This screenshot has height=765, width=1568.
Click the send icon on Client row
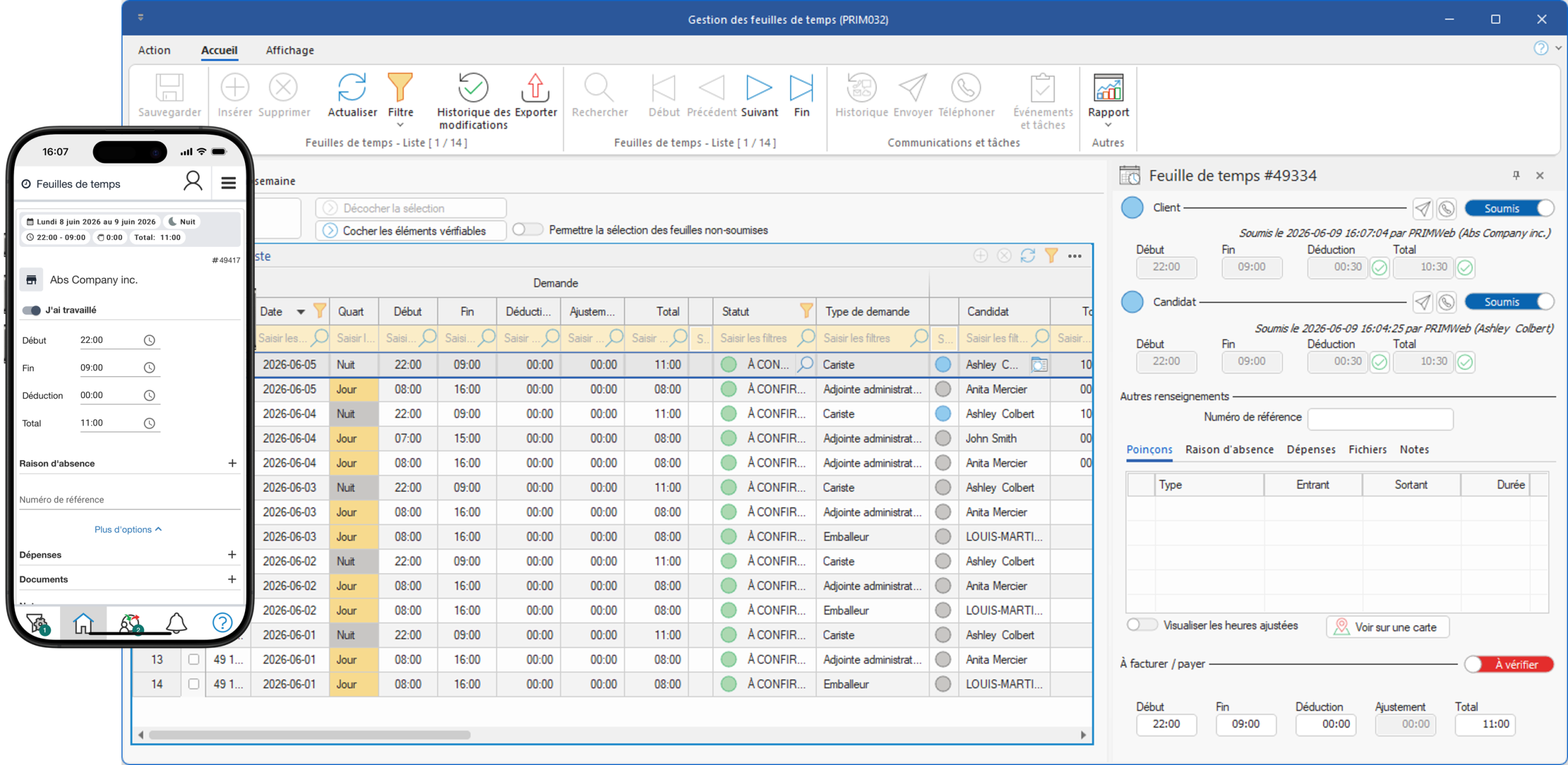[1422, 209]
